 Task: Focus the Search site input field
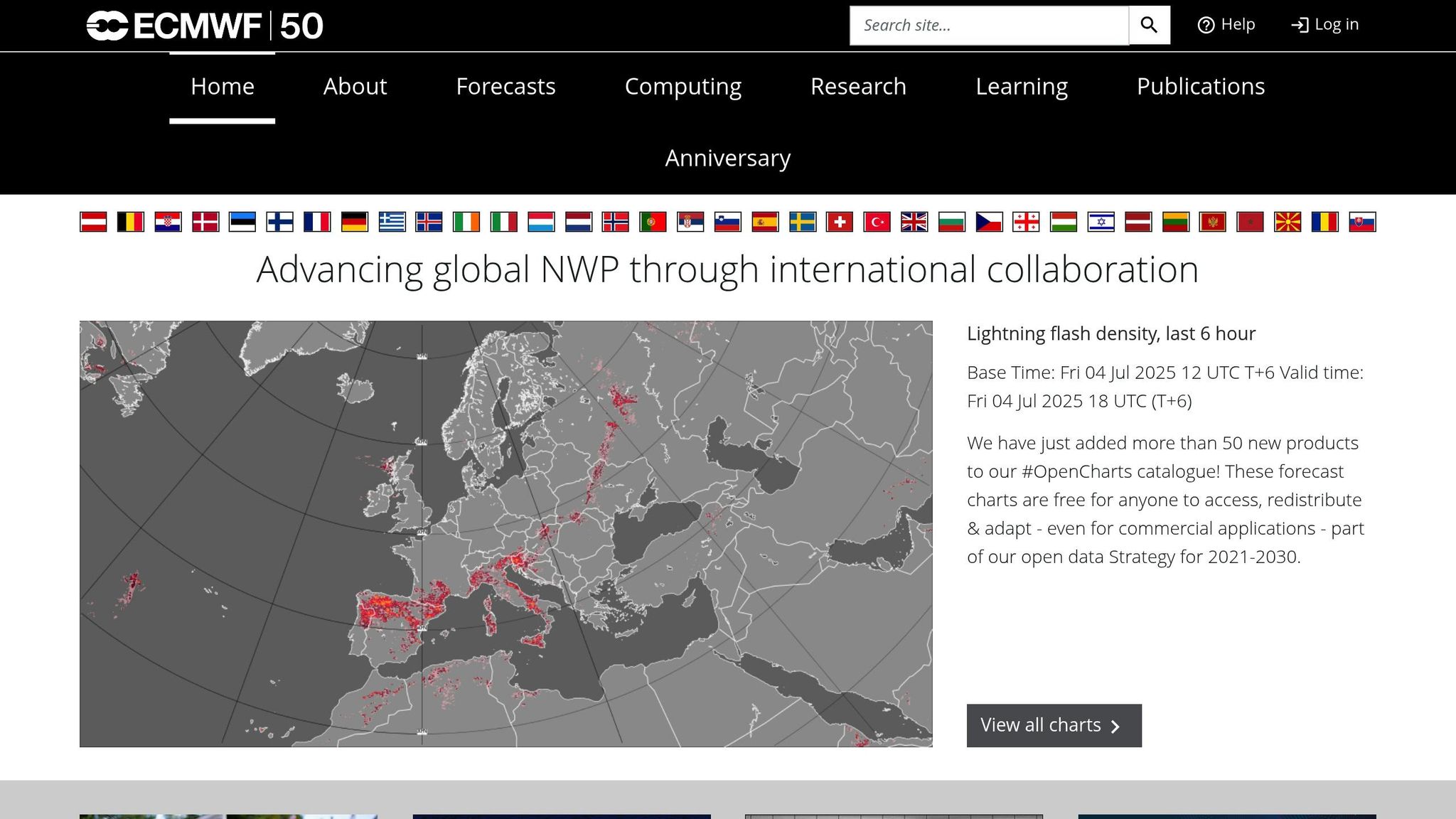point(989,26)
